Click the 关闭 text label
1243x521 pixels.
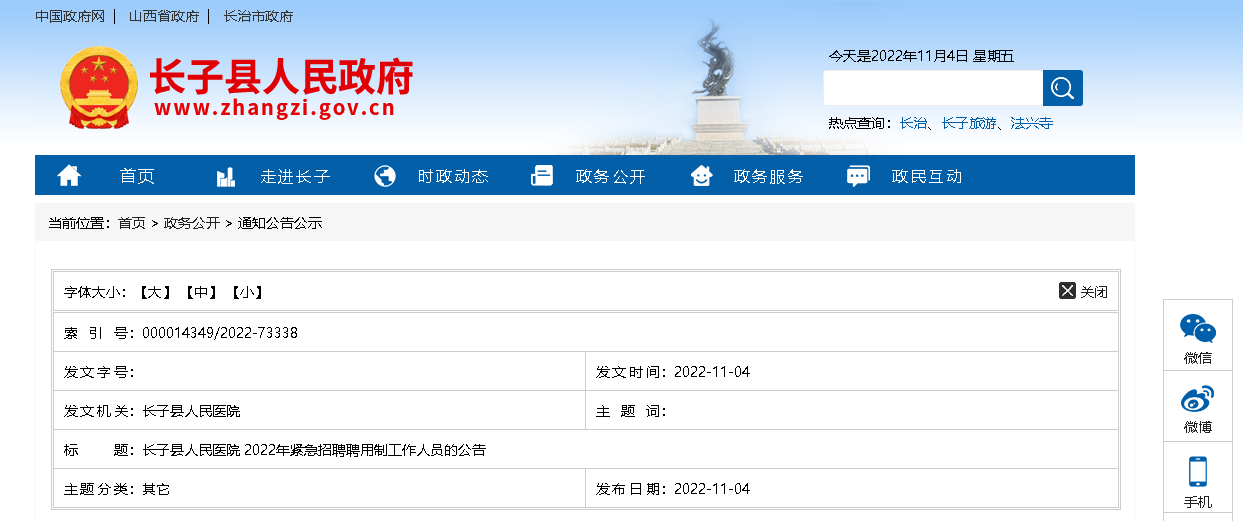coord(1094,292)
